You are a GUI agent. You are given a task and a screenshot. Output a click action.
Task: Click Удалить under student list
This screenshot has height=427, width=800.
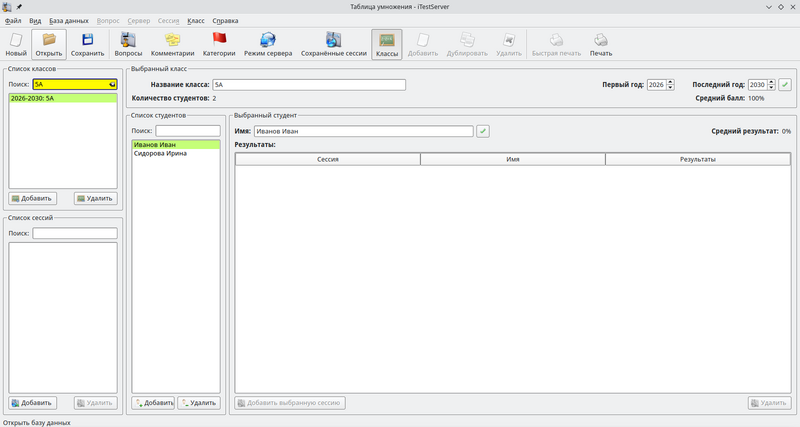point(198,403)
